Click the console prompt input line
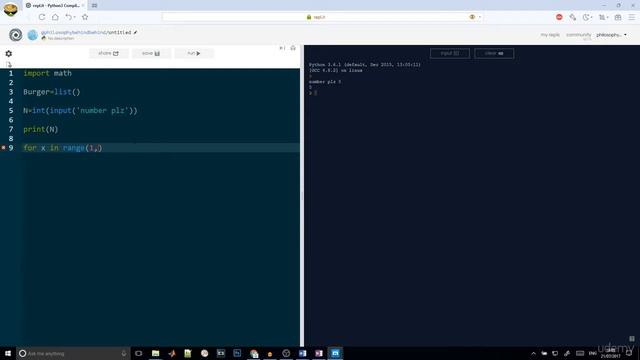The width and height of the screenshot is (640, 360). point(313,93)
